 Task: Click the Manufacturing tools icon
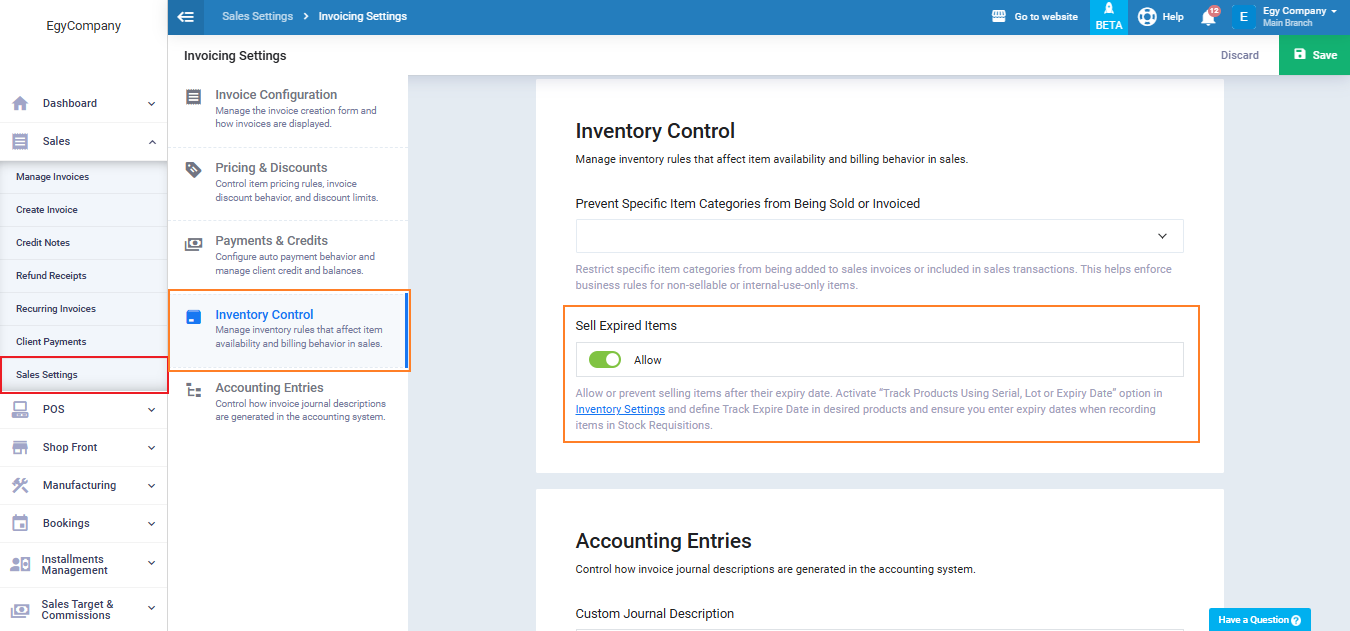[20, 485]
